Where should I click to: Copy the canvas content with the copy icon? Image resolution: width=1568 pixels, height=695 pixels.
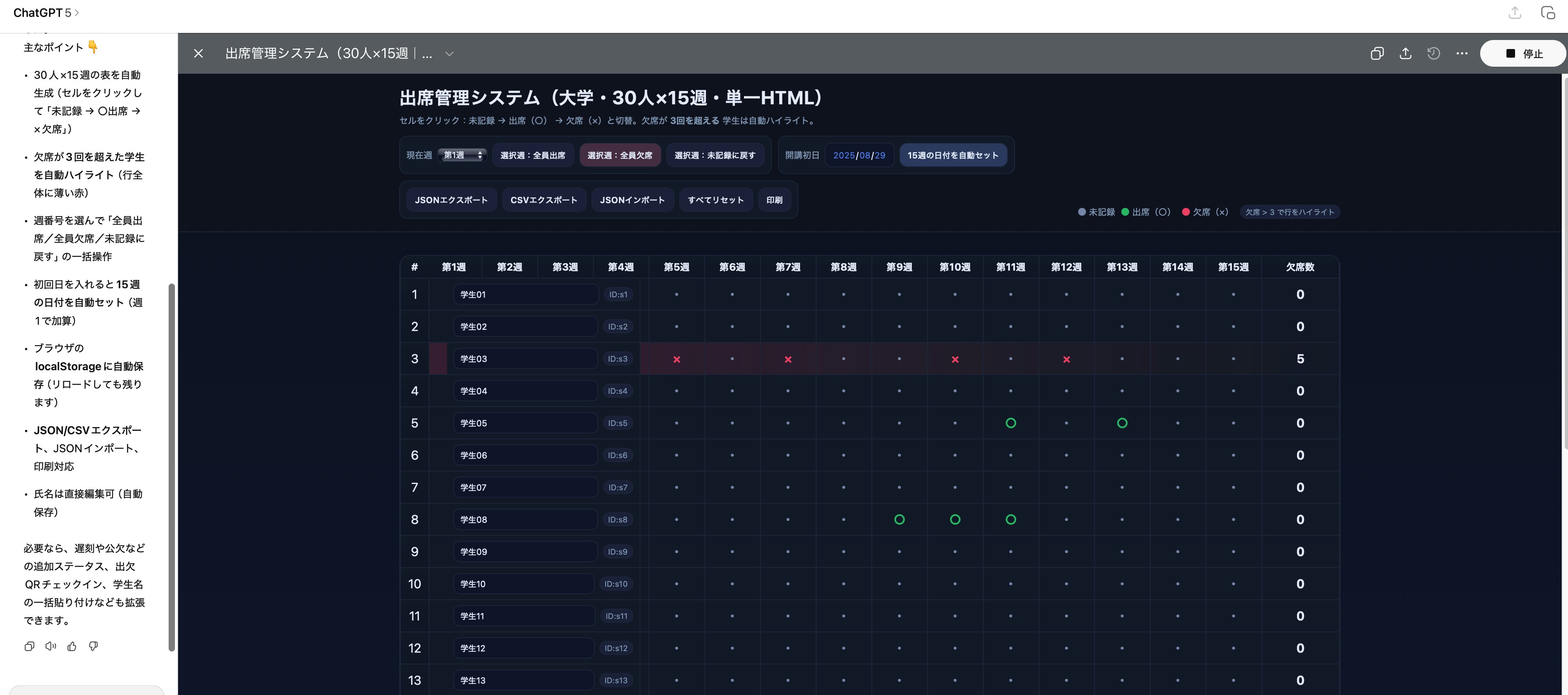pyautogui.click(x=1377, y=54)
